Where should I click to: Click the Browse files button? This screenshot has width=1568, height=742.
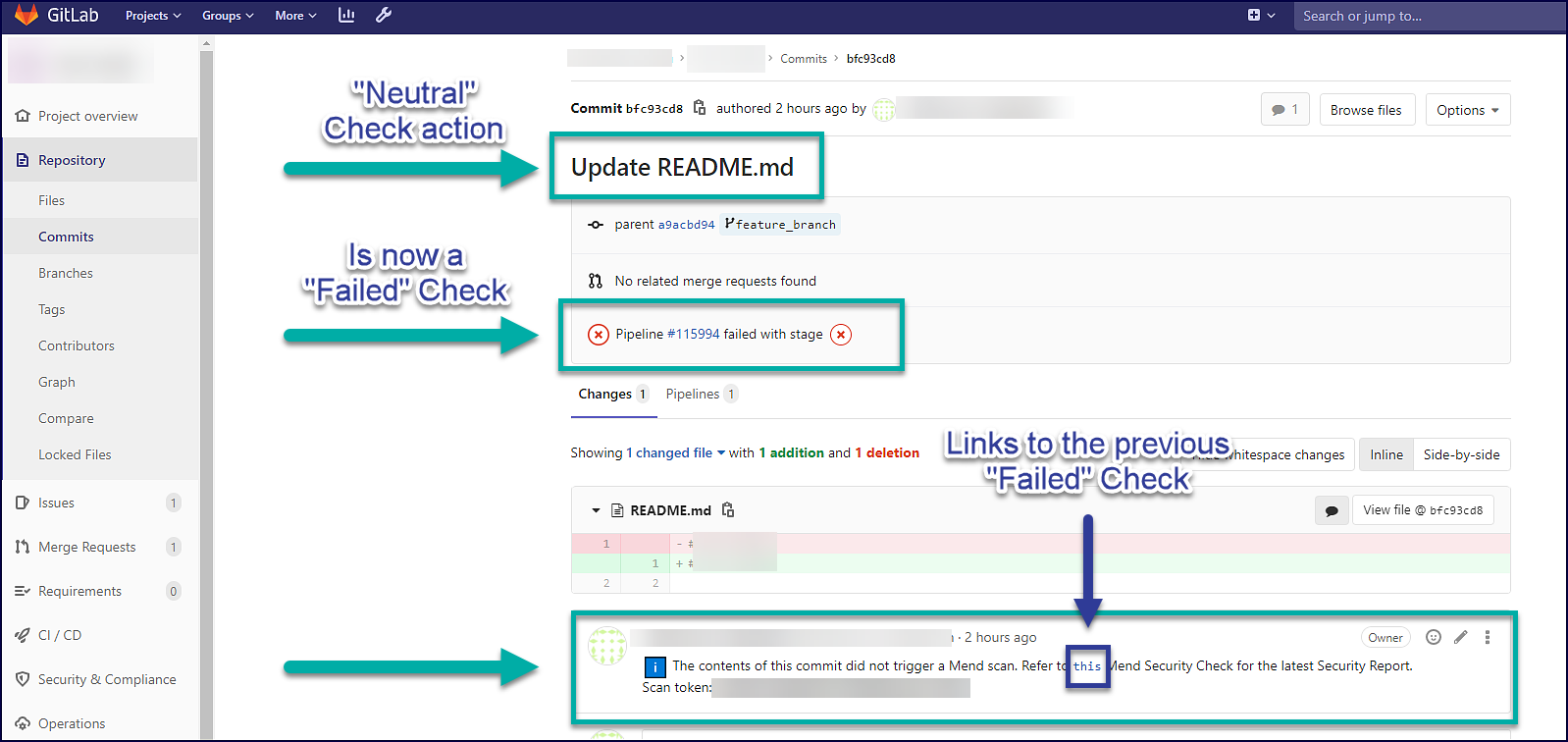(1365, 110)
